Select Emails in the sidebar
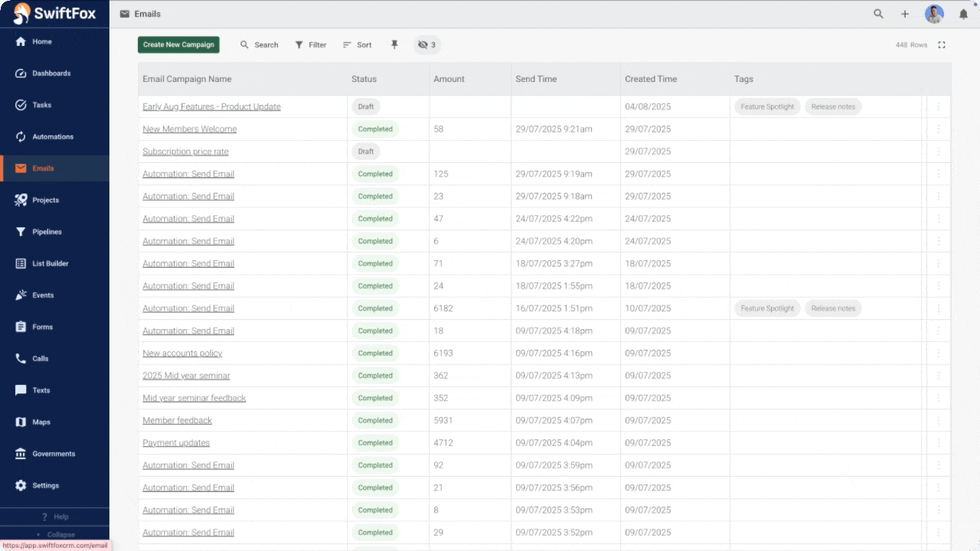Viewport: 980px width, 551px height. click(54, 168)
